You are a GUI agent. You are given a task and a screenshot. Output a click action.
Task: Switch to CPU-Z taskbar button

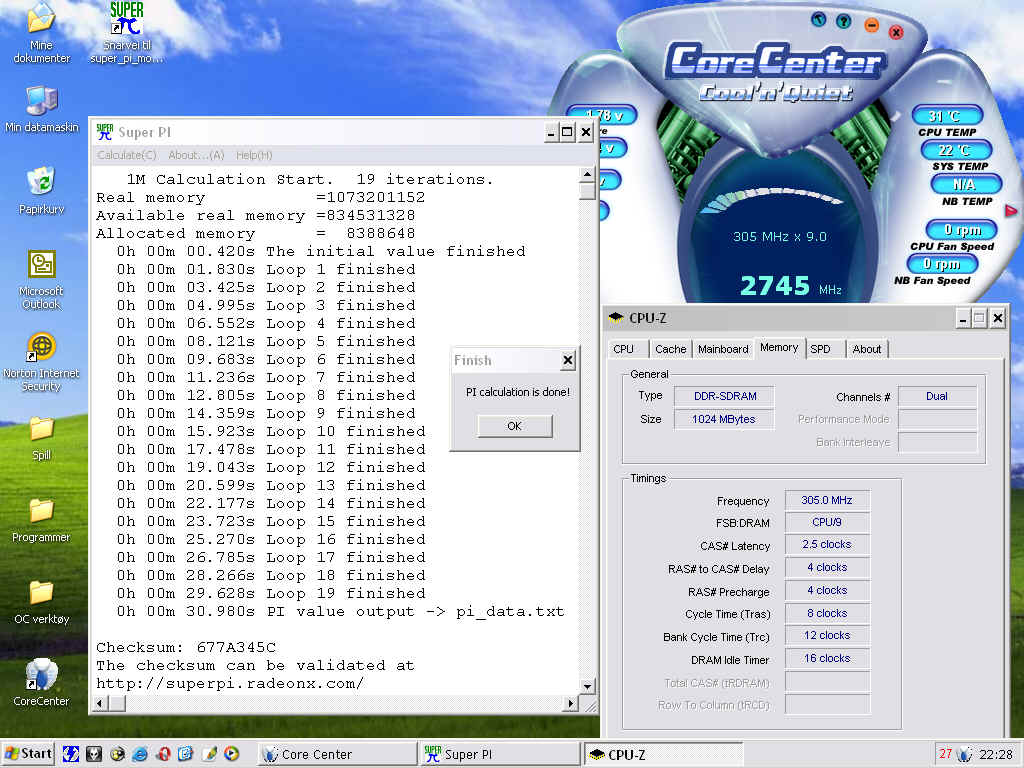pos(662,754)
